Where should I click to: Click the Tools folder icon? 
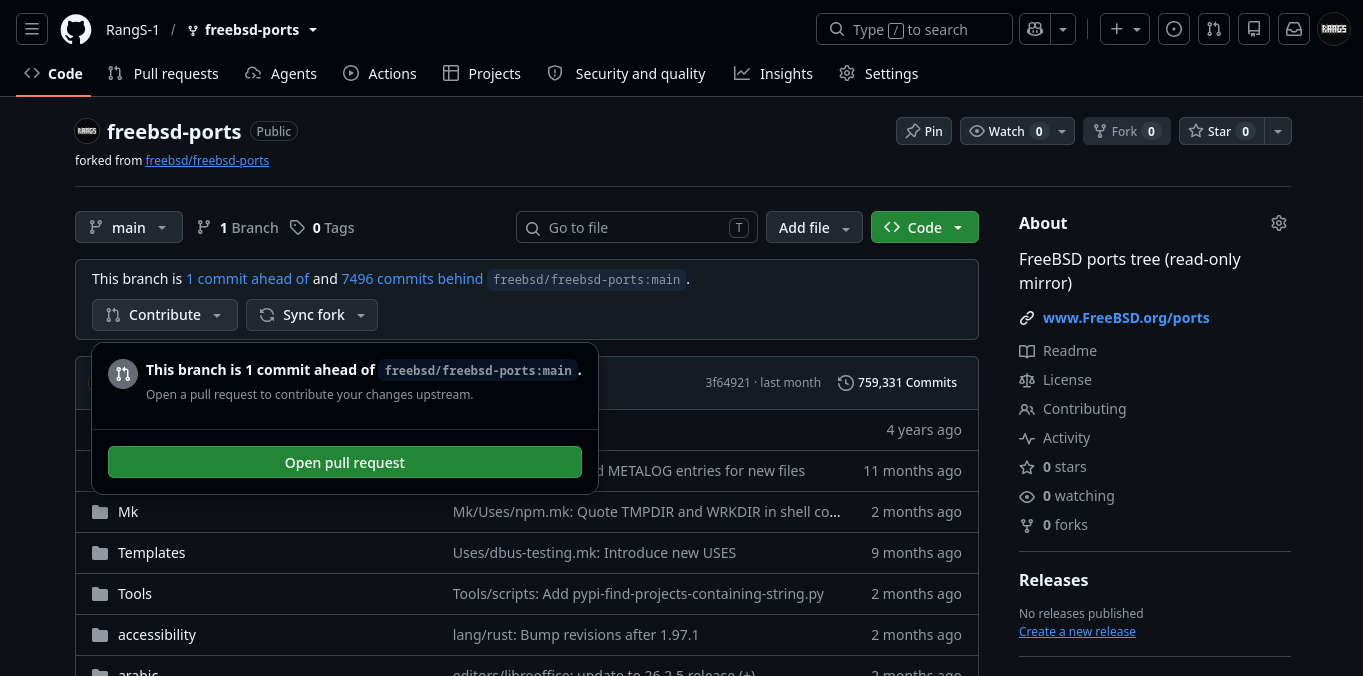click(x=100, y=594)
